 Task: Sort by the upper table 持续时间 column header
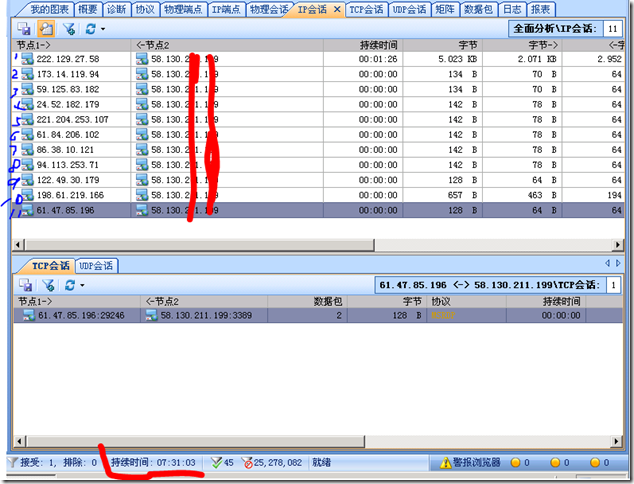tap(363, 45)
